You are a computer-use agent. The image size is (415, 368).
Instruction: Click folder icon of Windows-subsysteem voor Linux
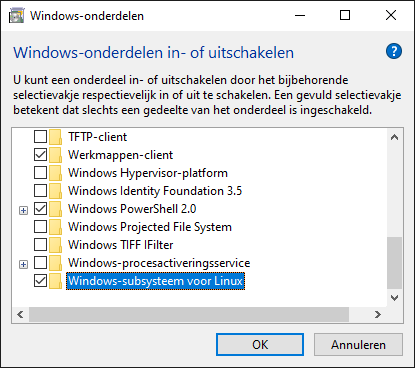tap(55, 281)
